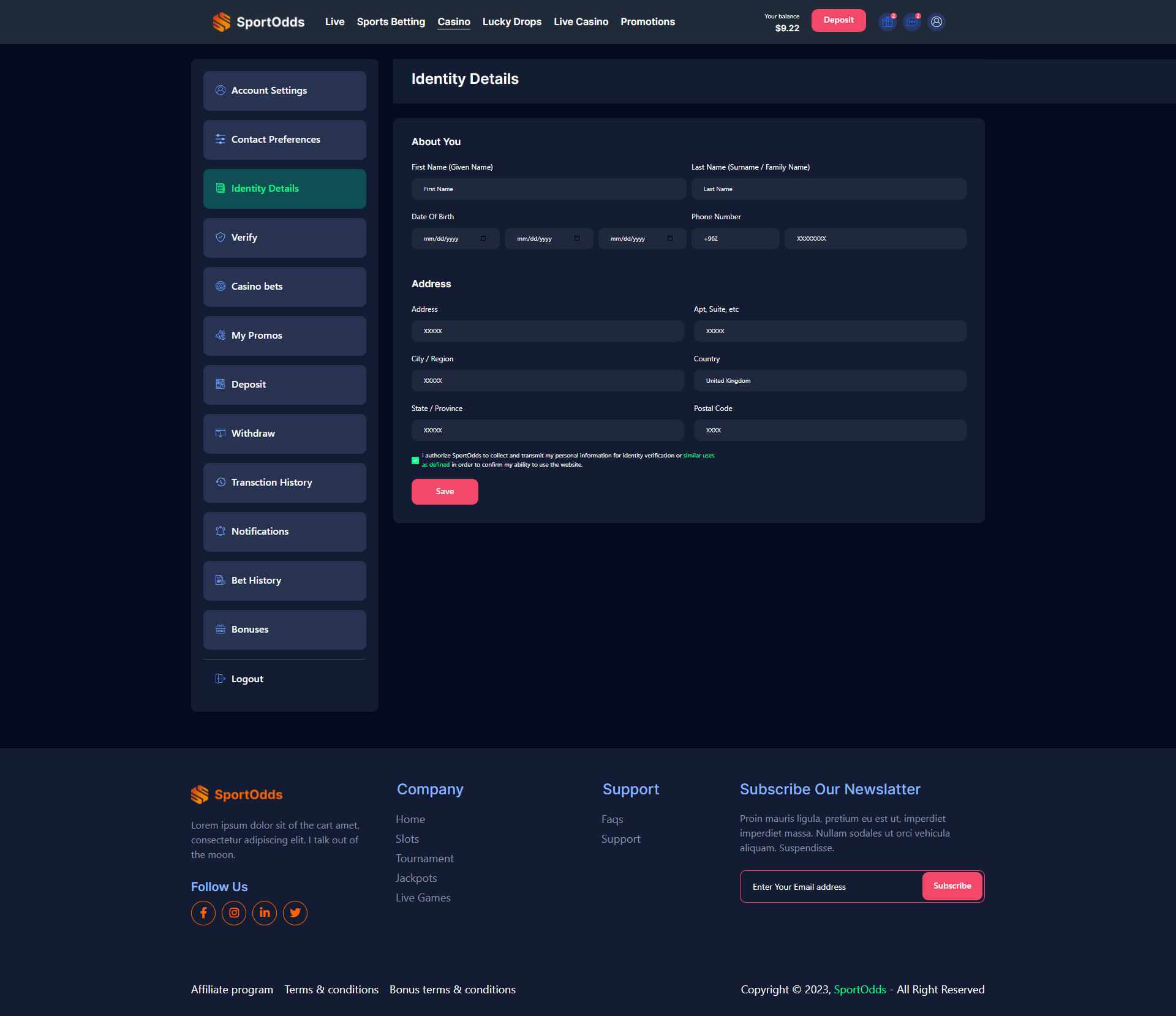Click SportOdds link in copyright line
Screen dimensions: 1176x1016
coord(860,990)
